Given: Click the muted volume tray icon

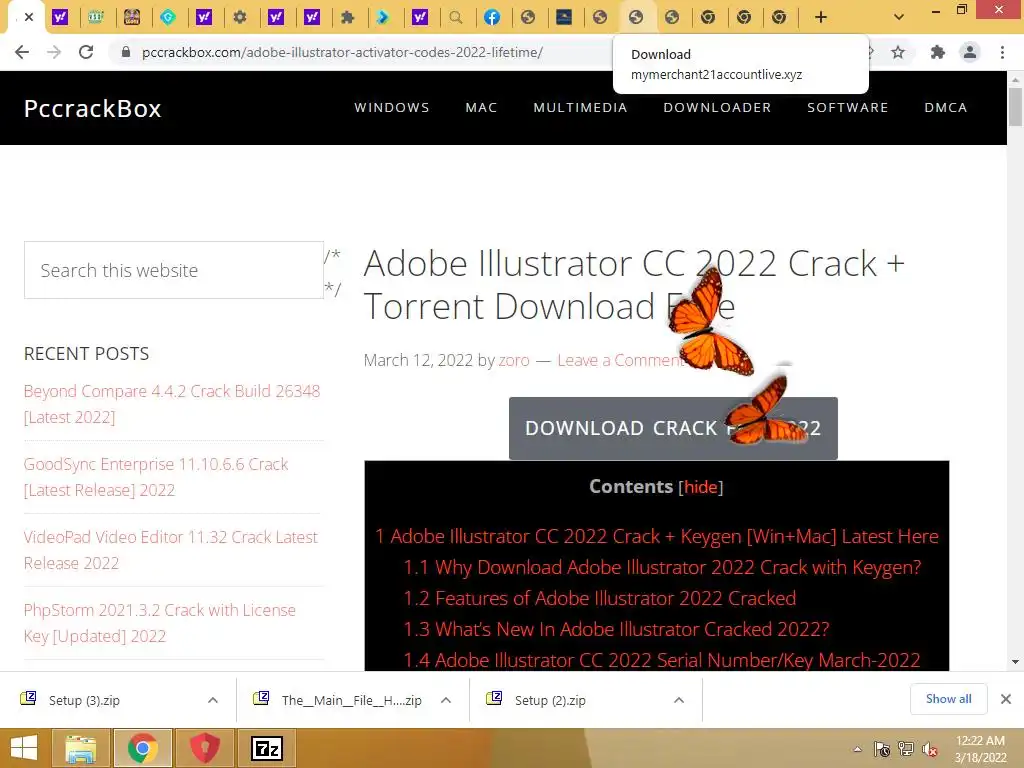Looking at the screenshot, I should click(x=930, y=749).
